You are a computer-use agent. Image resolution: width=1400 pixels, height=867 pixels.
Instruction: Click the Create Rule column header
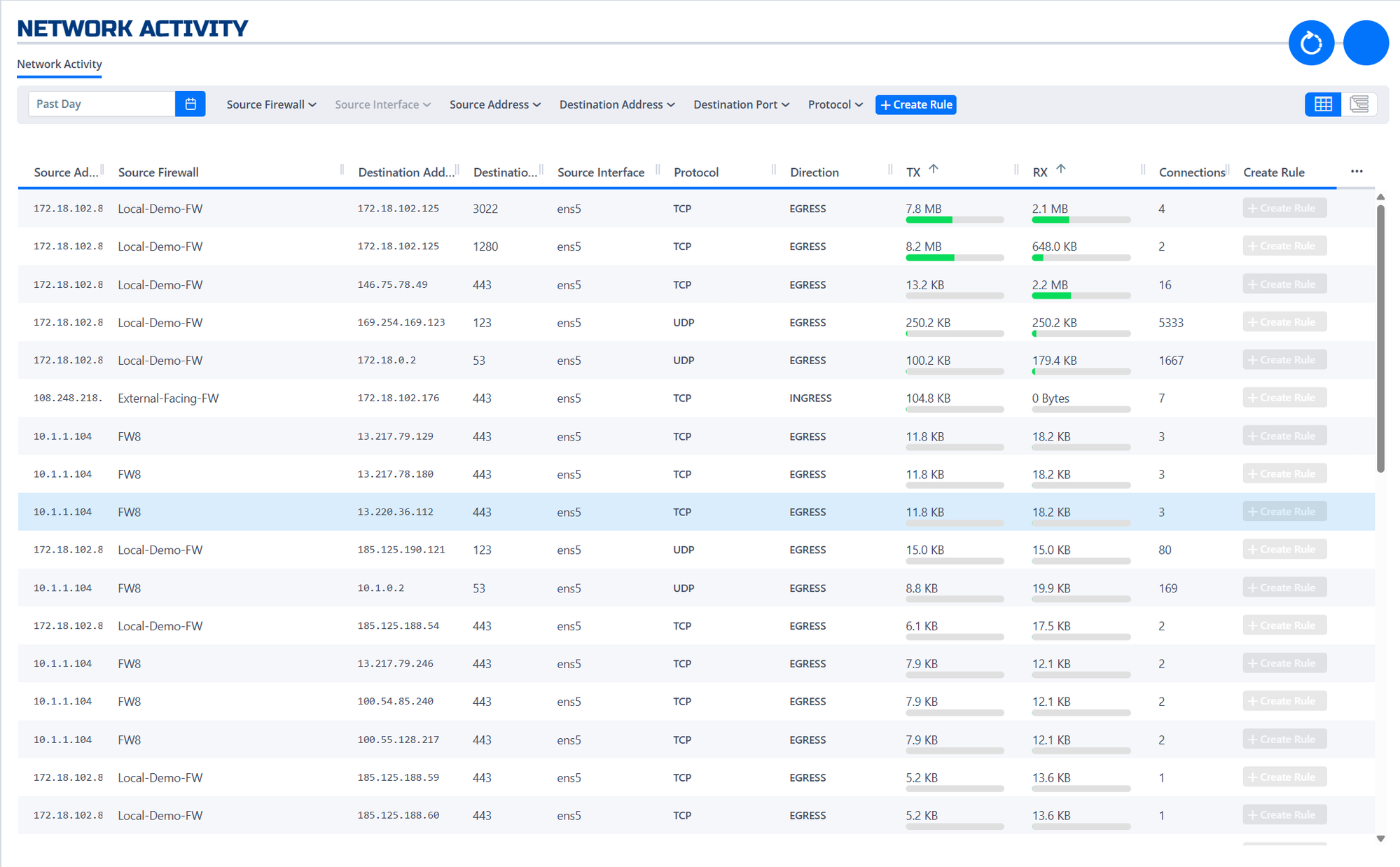[x=1274, y=172]
